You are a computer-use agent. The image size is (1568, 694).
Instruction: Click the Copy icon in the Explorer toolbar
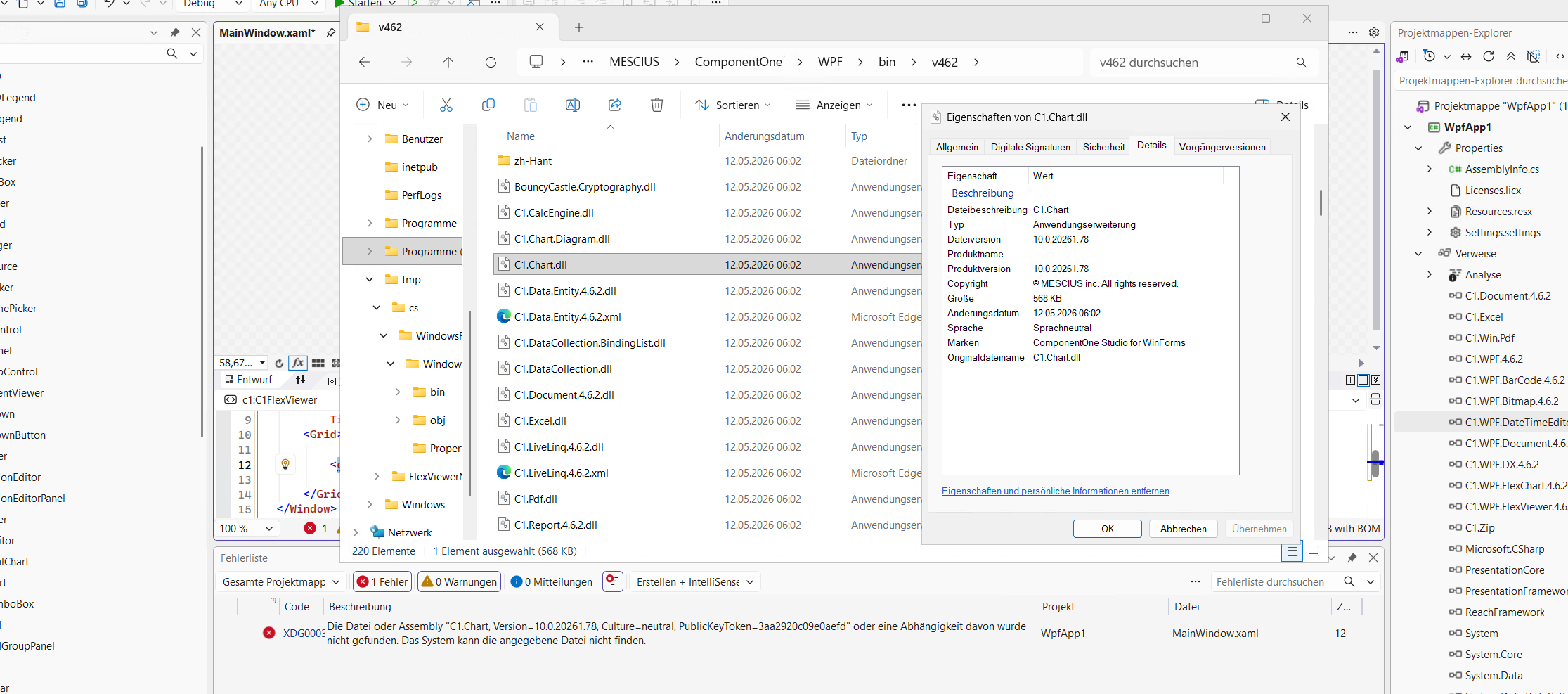pyautogui.click(x=488, y=105)
